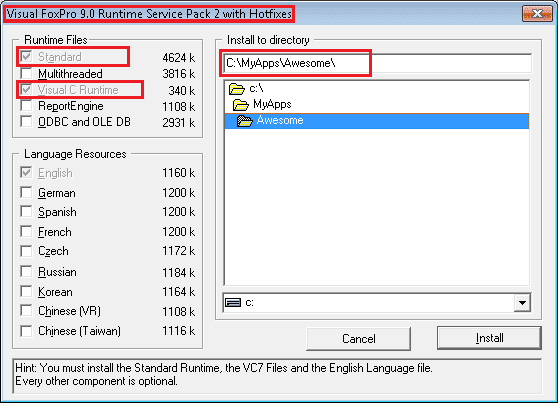Select the Awesome folder row
Image resolution: width=558 pixels, height=403 pixels.
(x=377, y=121)
